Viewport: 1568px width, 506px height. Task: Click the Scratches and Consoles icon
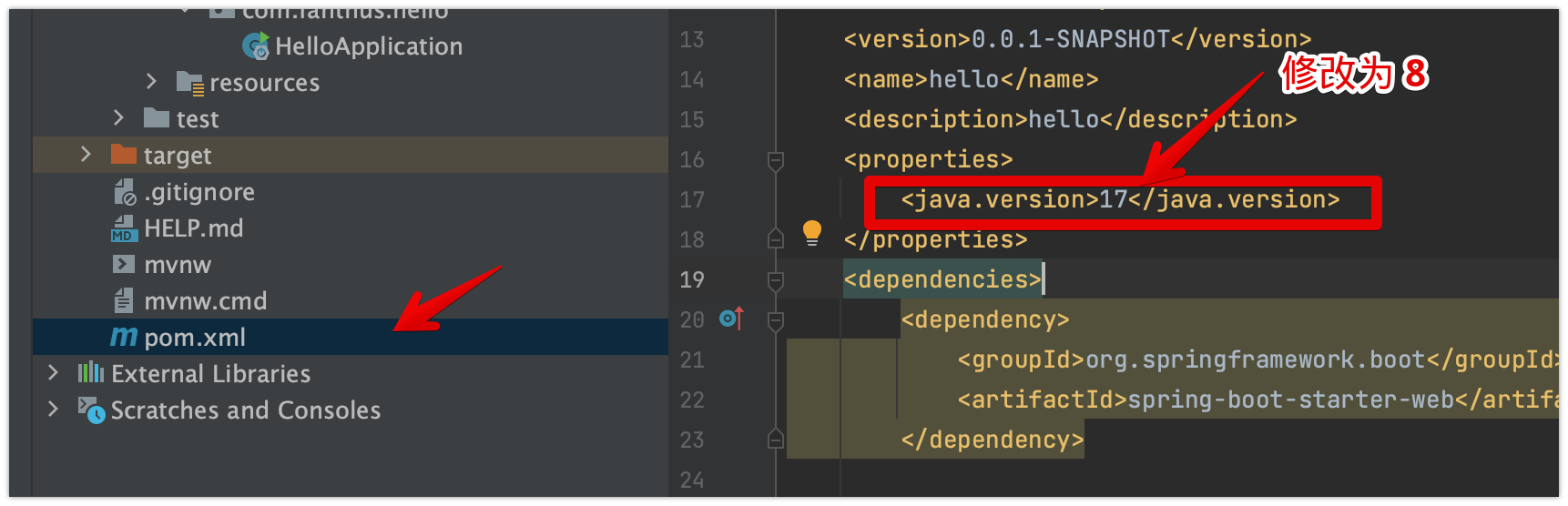(x=91, y=410)
